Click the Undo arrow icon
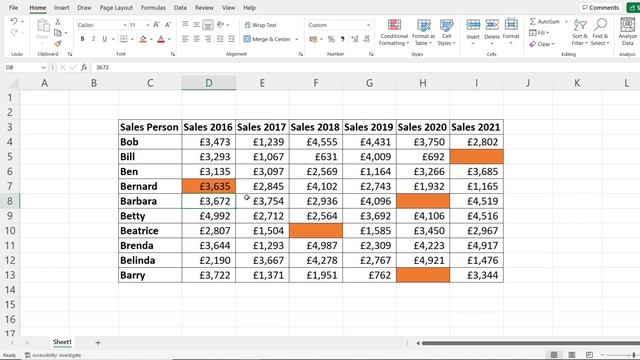 [x=14, y=21]
